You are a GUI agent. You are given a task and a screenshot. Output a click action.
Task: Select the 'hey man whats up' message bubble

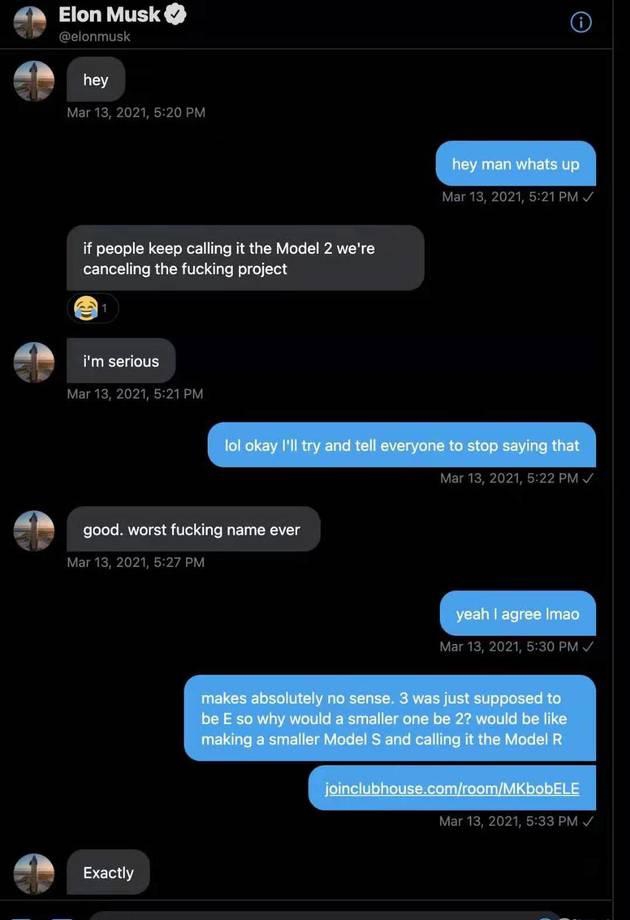point(516,164)
